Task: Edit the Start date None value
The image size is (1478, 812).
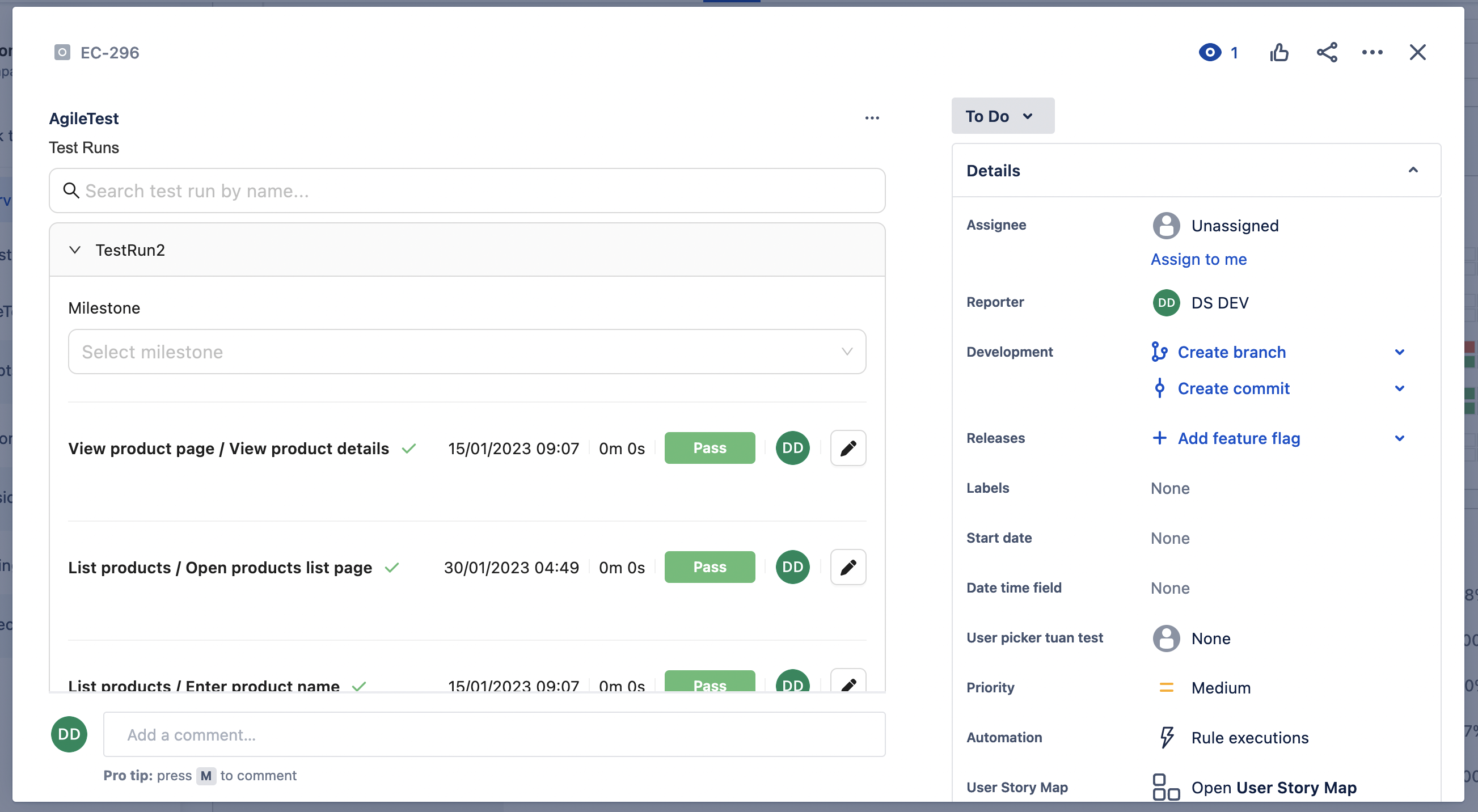Action: click(x=1170, y=538)
